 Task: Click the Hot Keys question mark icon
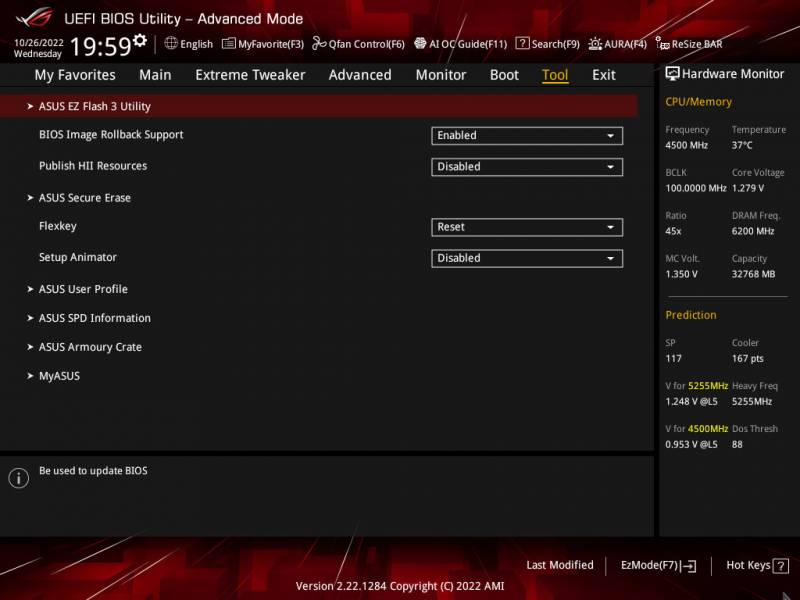coord(781,566)
